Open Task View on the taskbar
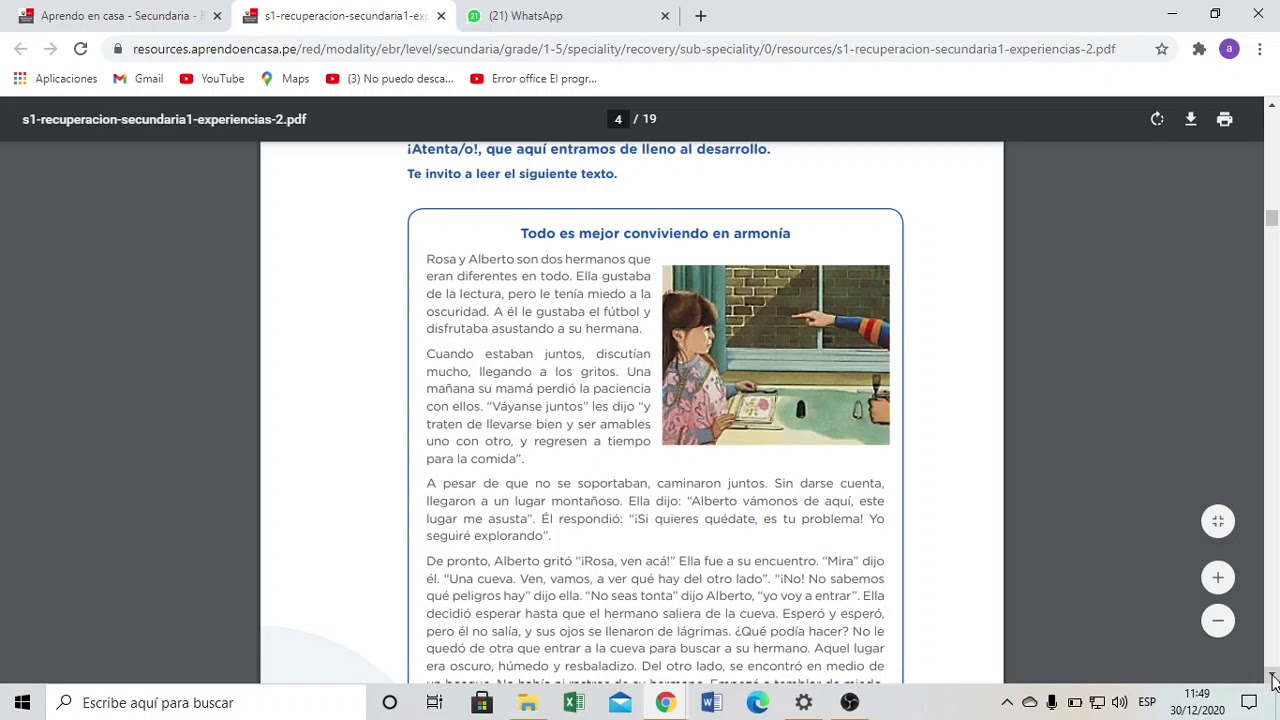Screen dimensions: 1280x720 coord(435,703)
